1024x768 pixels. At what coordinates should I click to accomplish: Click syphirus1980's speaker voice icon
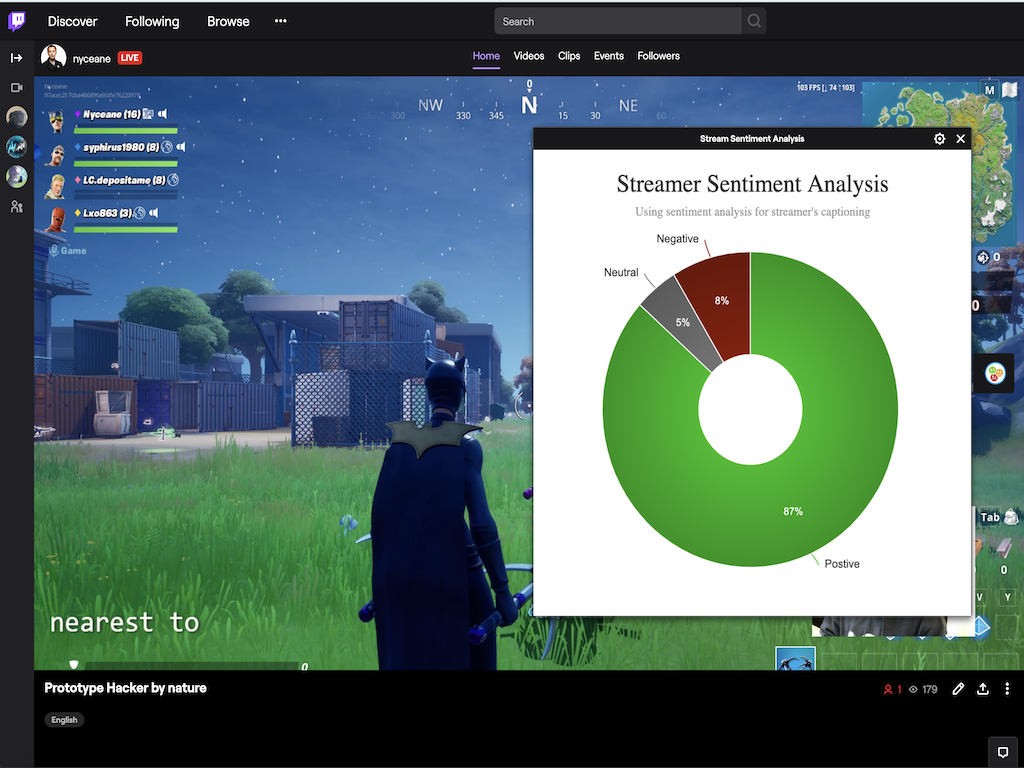[x=182, y=147]
